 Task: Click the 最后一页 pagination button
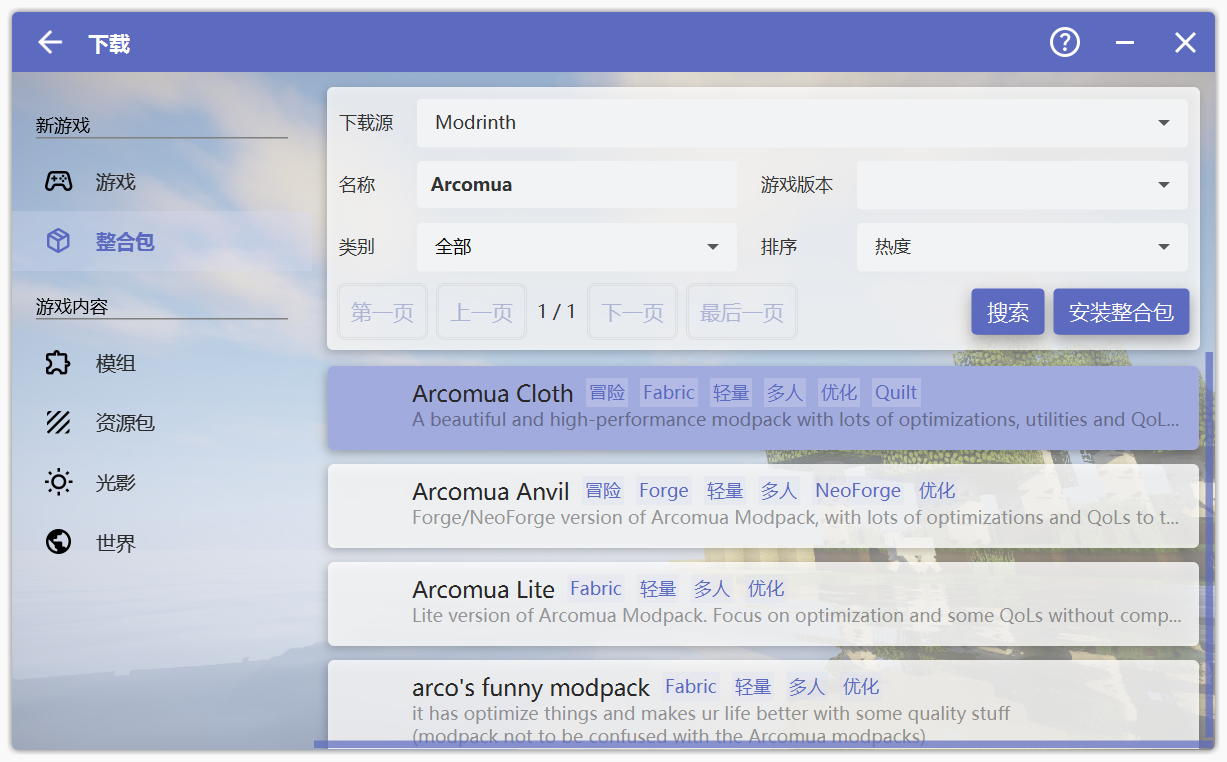pos(741,312)
